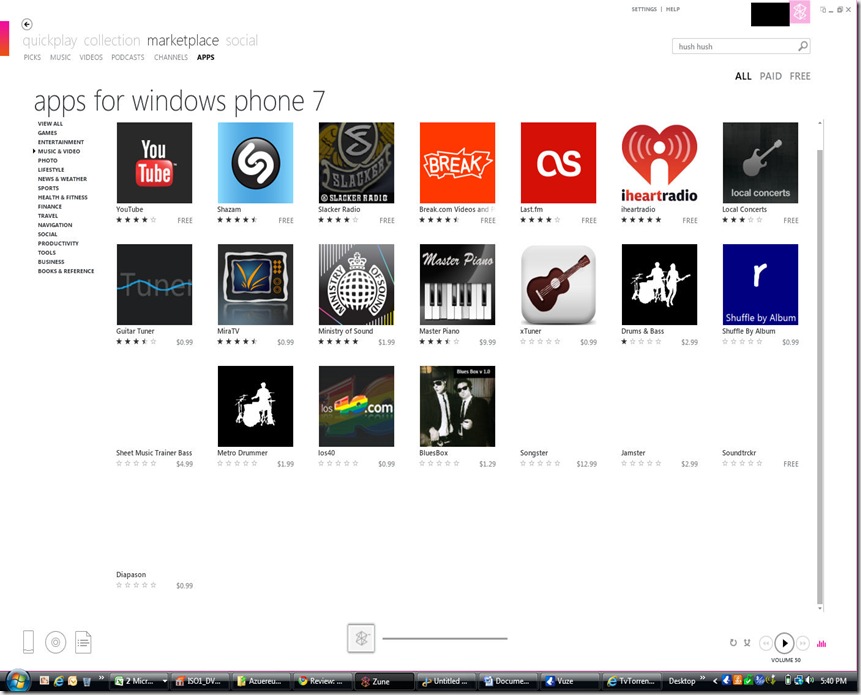Click the search box with hush hush
The image size is (861, 695).
point(741,46)
